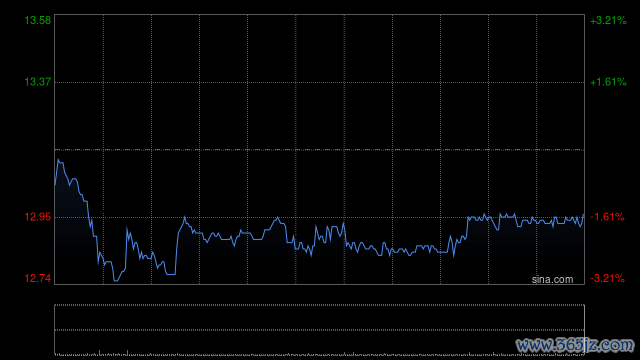Click the -1.61% percentage label
This screenshot has height=360, width=640.
607,217
